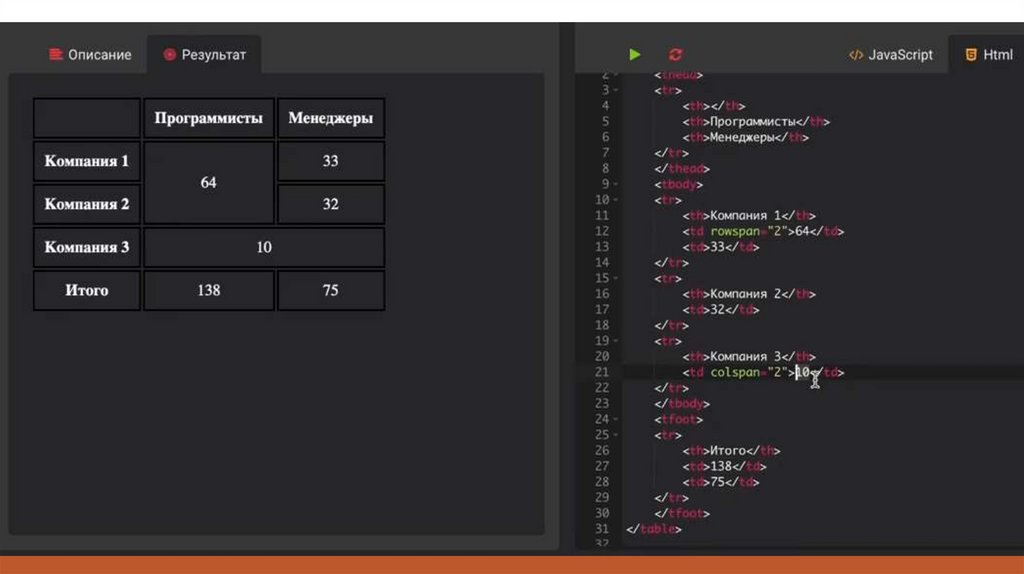
Task: Click the Программисты header cell in result table
Action: coord(208,118)
